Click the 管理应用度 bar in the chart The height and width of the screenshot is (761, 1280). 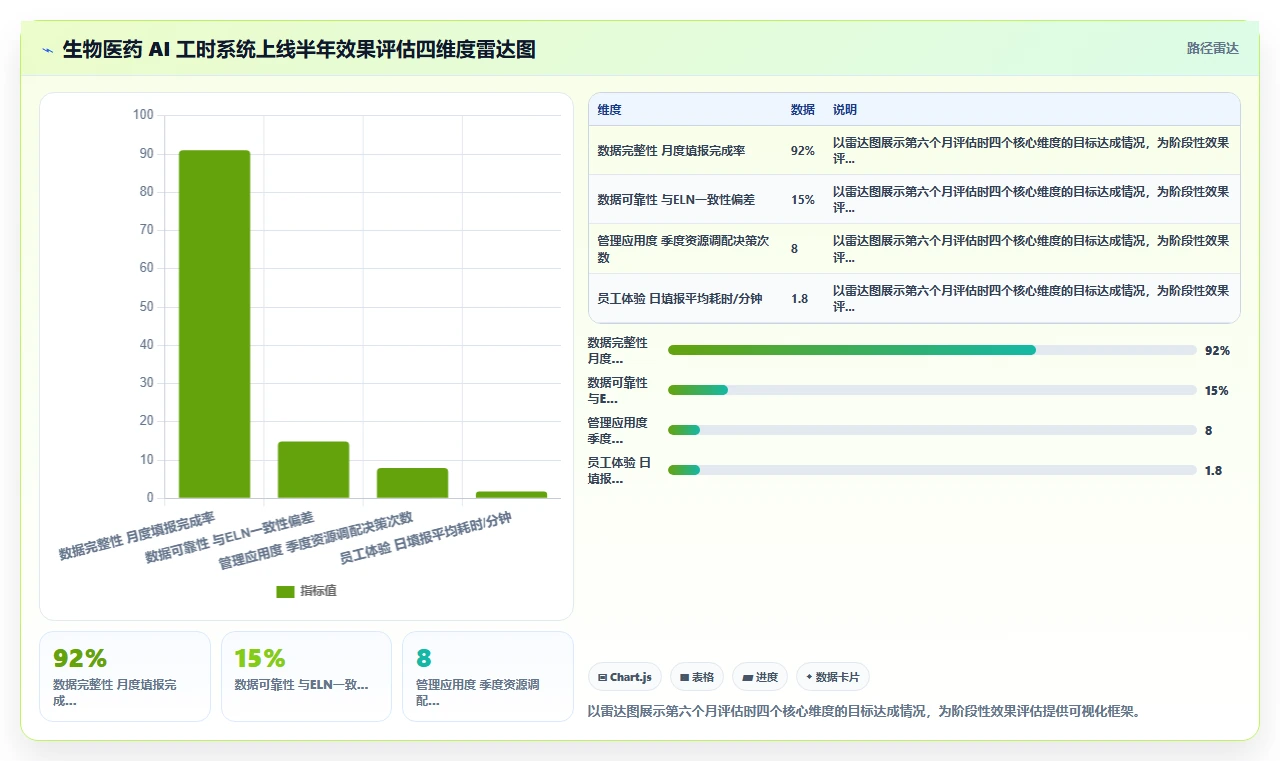click(x=412, y=483)
